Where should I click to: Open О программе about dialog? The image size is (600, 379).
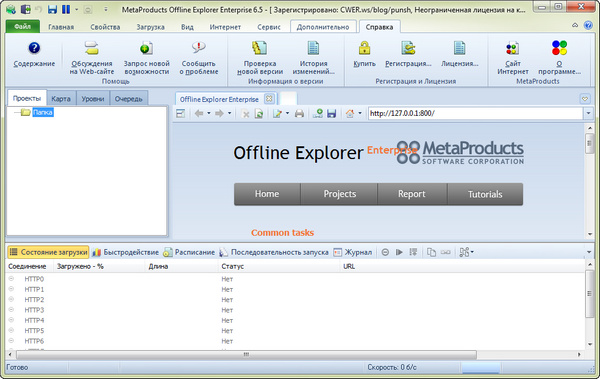tap(559, 57)
